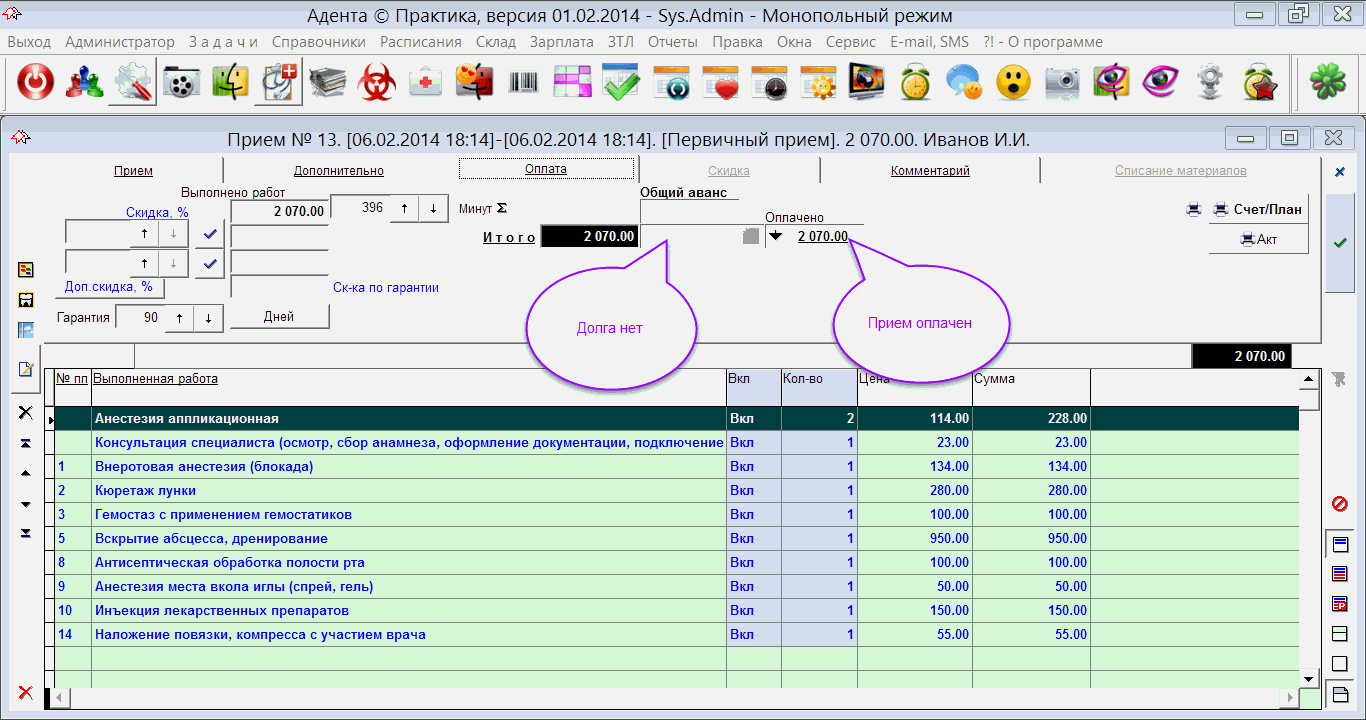Image resolution: width=1366 pixels, height=720 pixels.
Task: Click the calendar with green checkmark icon
Action: [620, 83]
